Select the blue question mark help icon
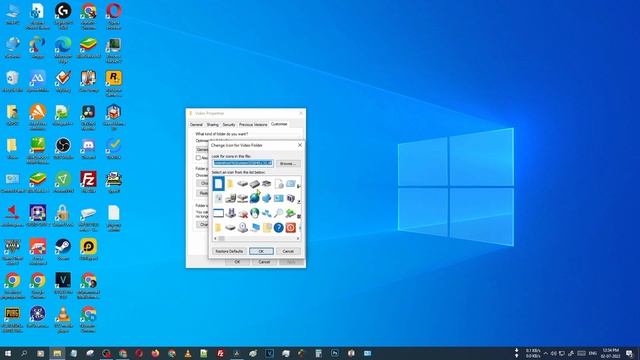The height and width of the screenshot is (360, 640). 278,227
